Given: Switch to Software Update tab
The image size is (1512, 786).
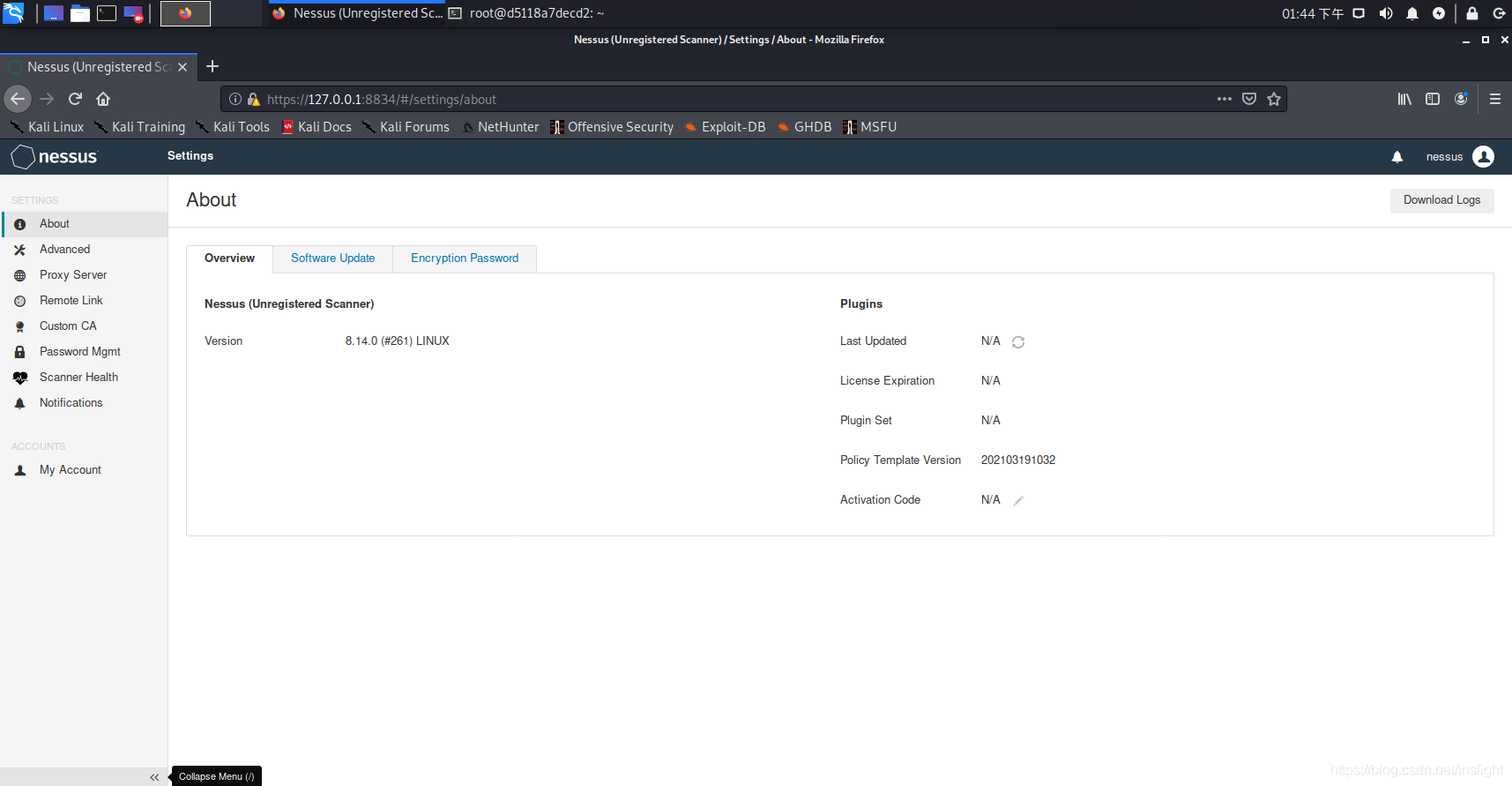Looking at the screenshot, I should point(332,258).
